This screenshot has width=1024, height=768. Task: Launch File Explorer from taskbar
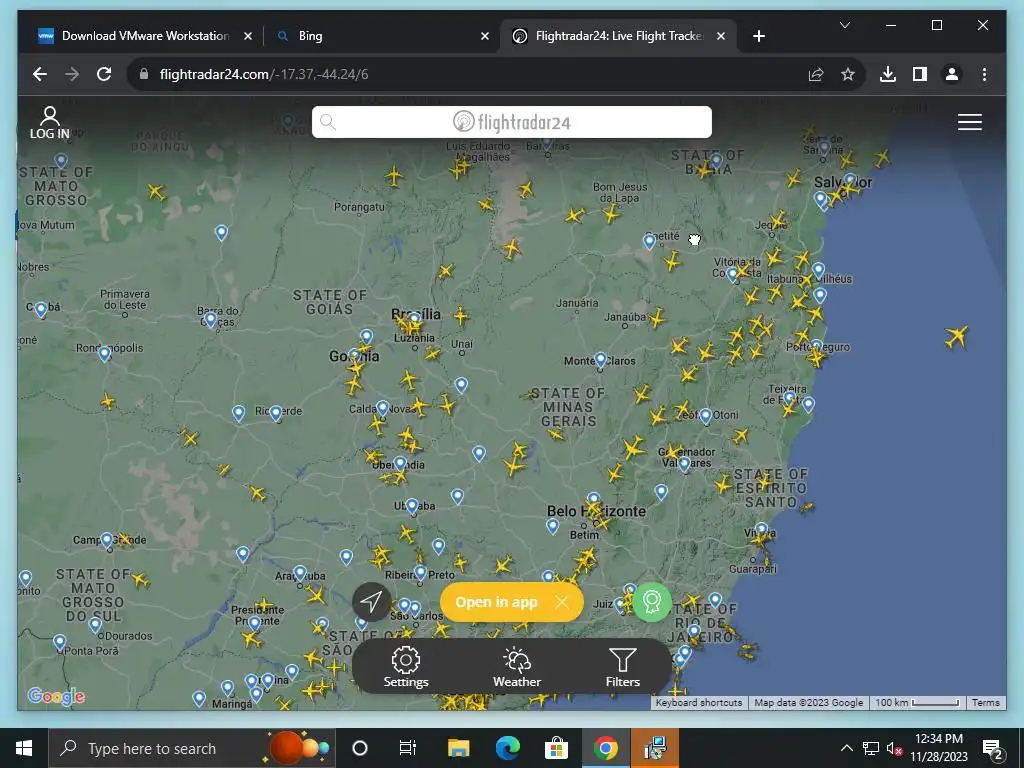point(458,748)
